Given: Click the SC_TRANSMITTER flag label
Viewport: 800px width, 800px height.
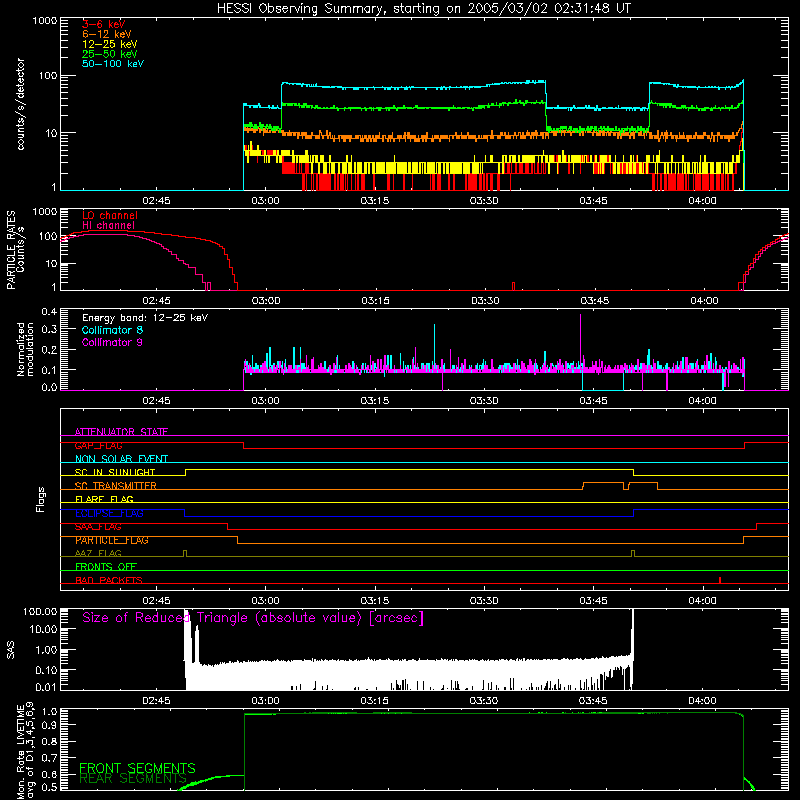Looking at the screenshot, I should (116, 485).
